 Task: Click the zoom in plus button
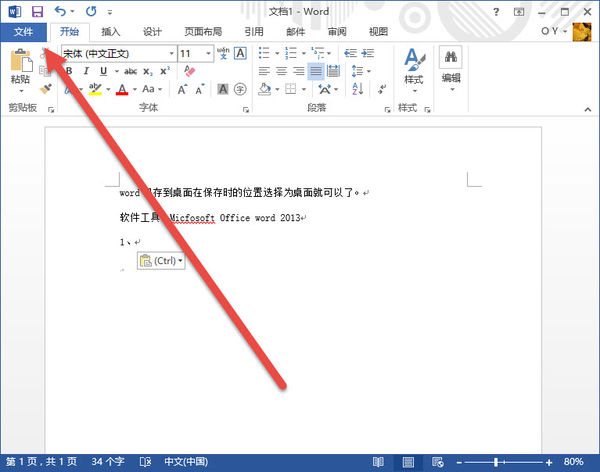pyautogui.click(x=549, y=462)
